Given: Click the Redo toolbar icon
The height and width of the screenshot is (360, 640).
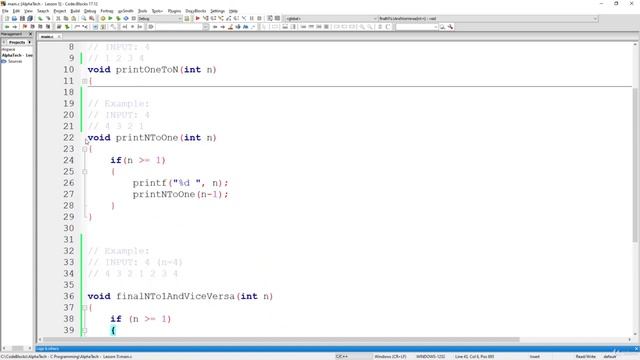Looking at the screenshot, I should pos(48,18).
